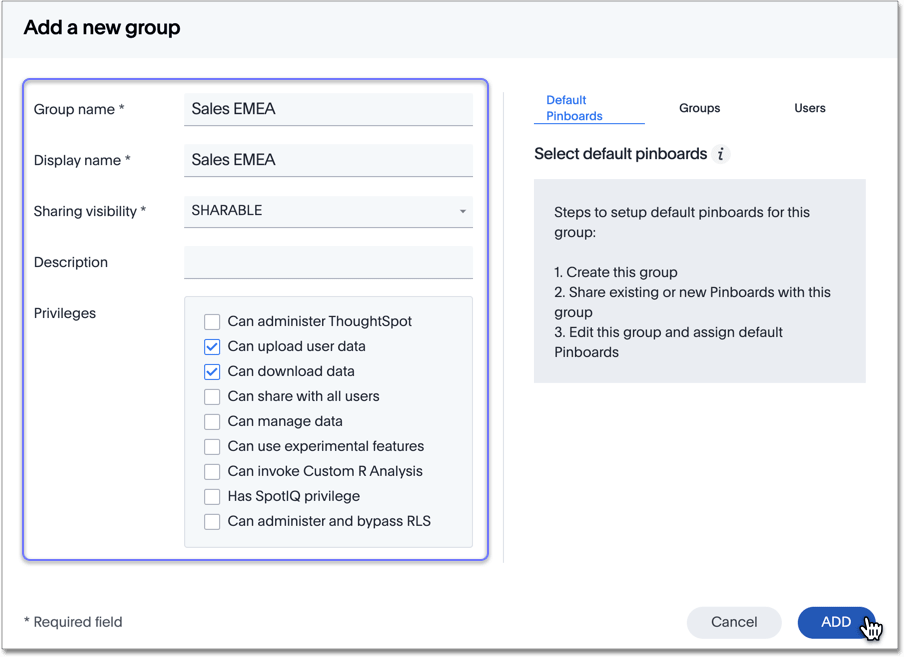The width and height of the screenshot is (904, 657).
Task: Uncheck Can upload user data
Action: 212,346
